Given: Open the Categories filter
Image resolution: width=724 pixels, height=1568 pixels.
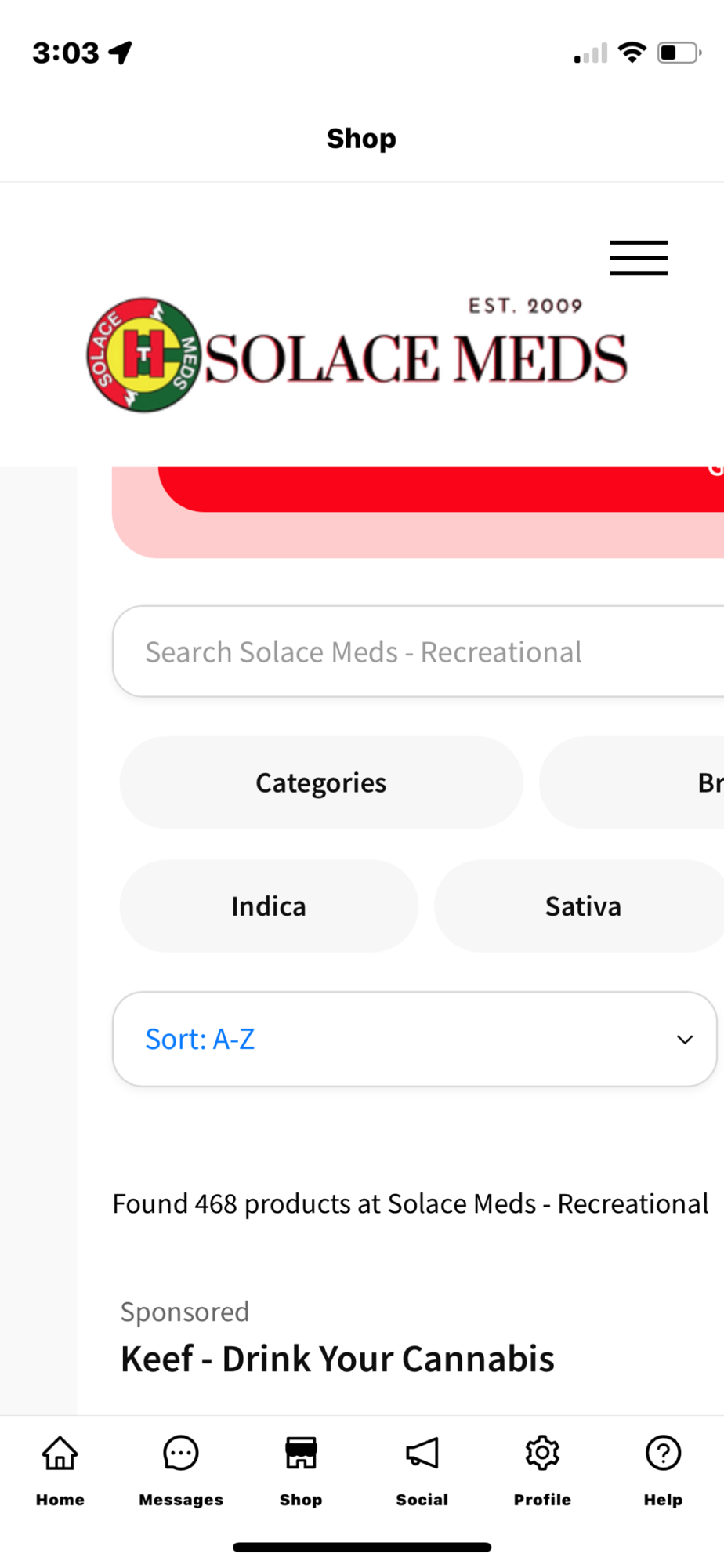Looking at the screenshot, I should (321, 782).
